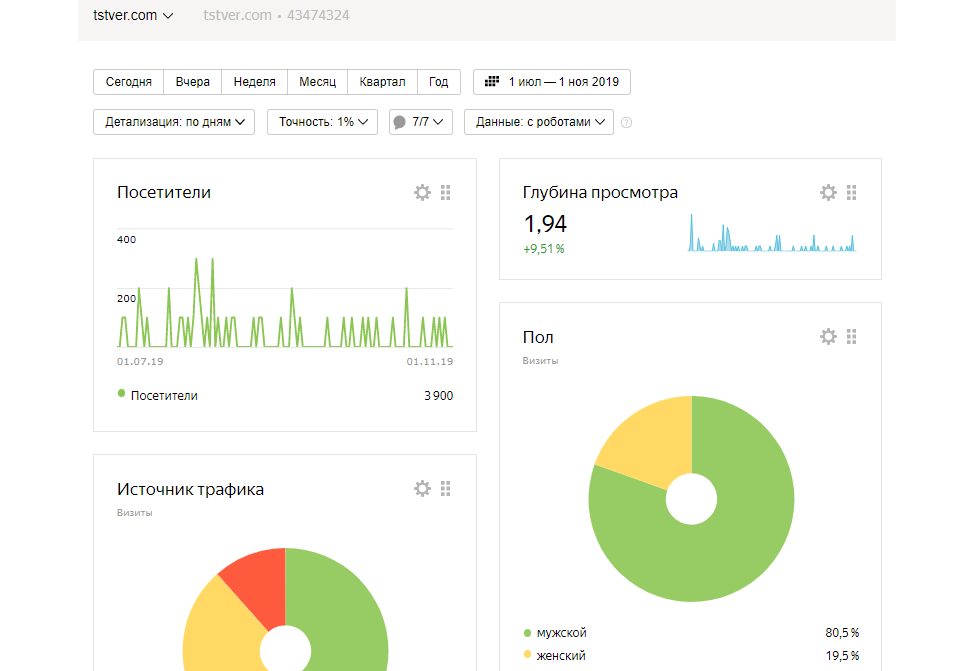Viewport: 964px width, 671px height.
Task: Open settings gear of Источник трафика widget
Action: pos(422,488)
